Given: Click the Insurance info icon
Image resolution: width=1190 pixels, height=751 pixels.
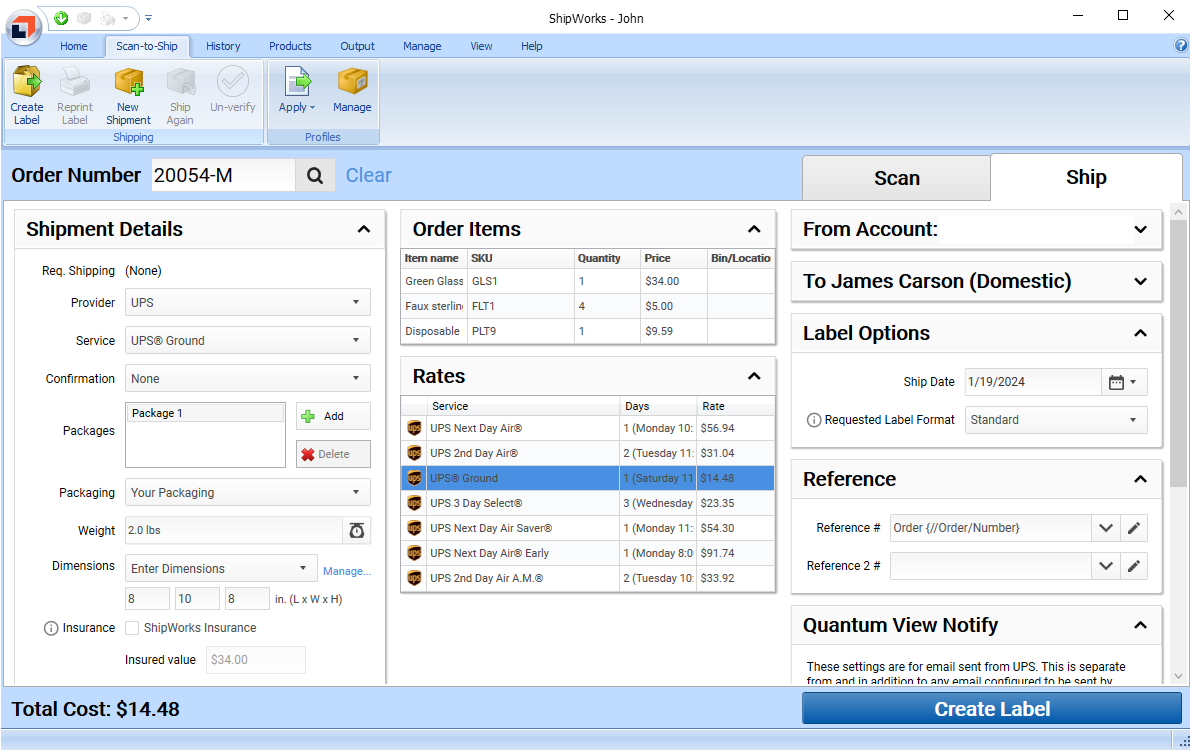Looking at the screenshot, I should pos(51,628).
